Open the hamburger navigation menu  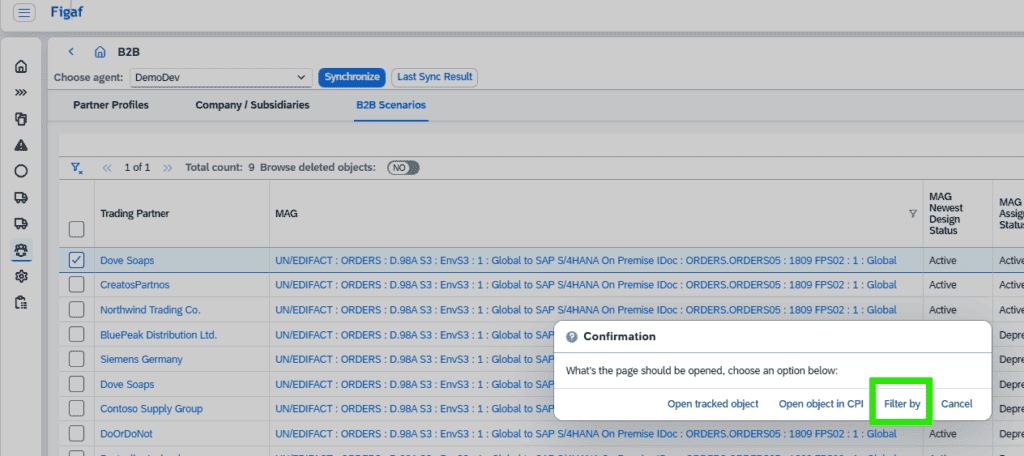tap(24, 13)
